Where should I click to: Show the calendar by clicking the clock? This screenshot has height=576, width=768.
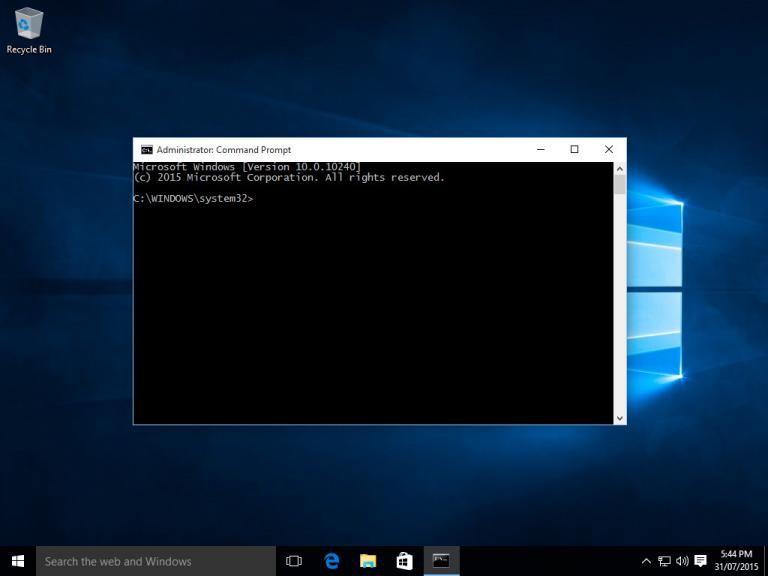point(736,561)
